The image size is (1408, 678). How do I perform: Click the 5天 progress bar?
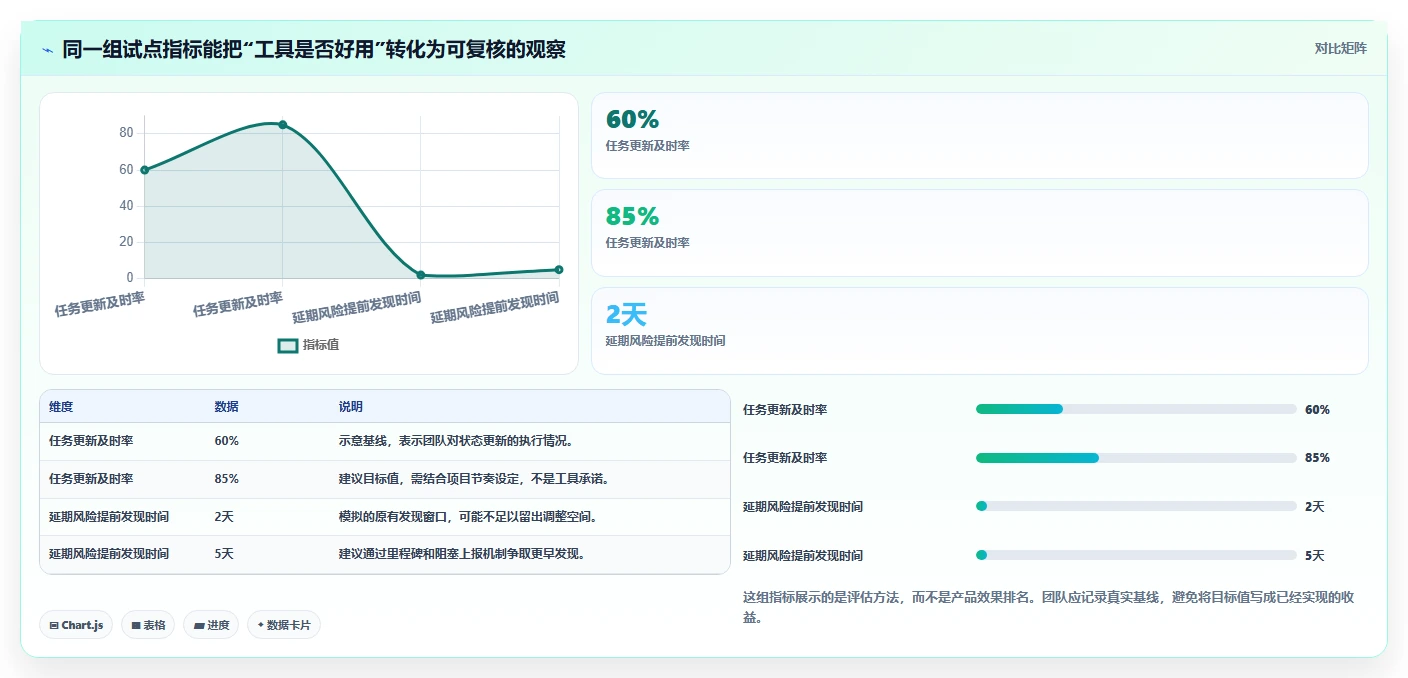click(1136, 555)
